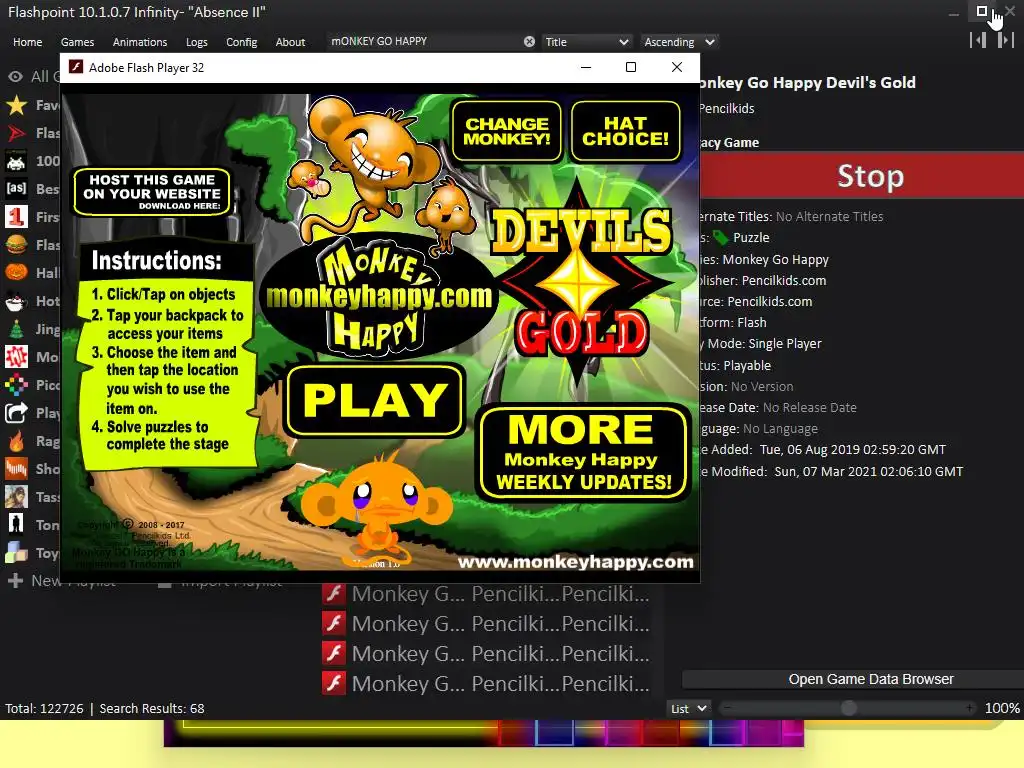Open the About tab
Viewport: 1024px width, 768px height.
click(290, 42)
